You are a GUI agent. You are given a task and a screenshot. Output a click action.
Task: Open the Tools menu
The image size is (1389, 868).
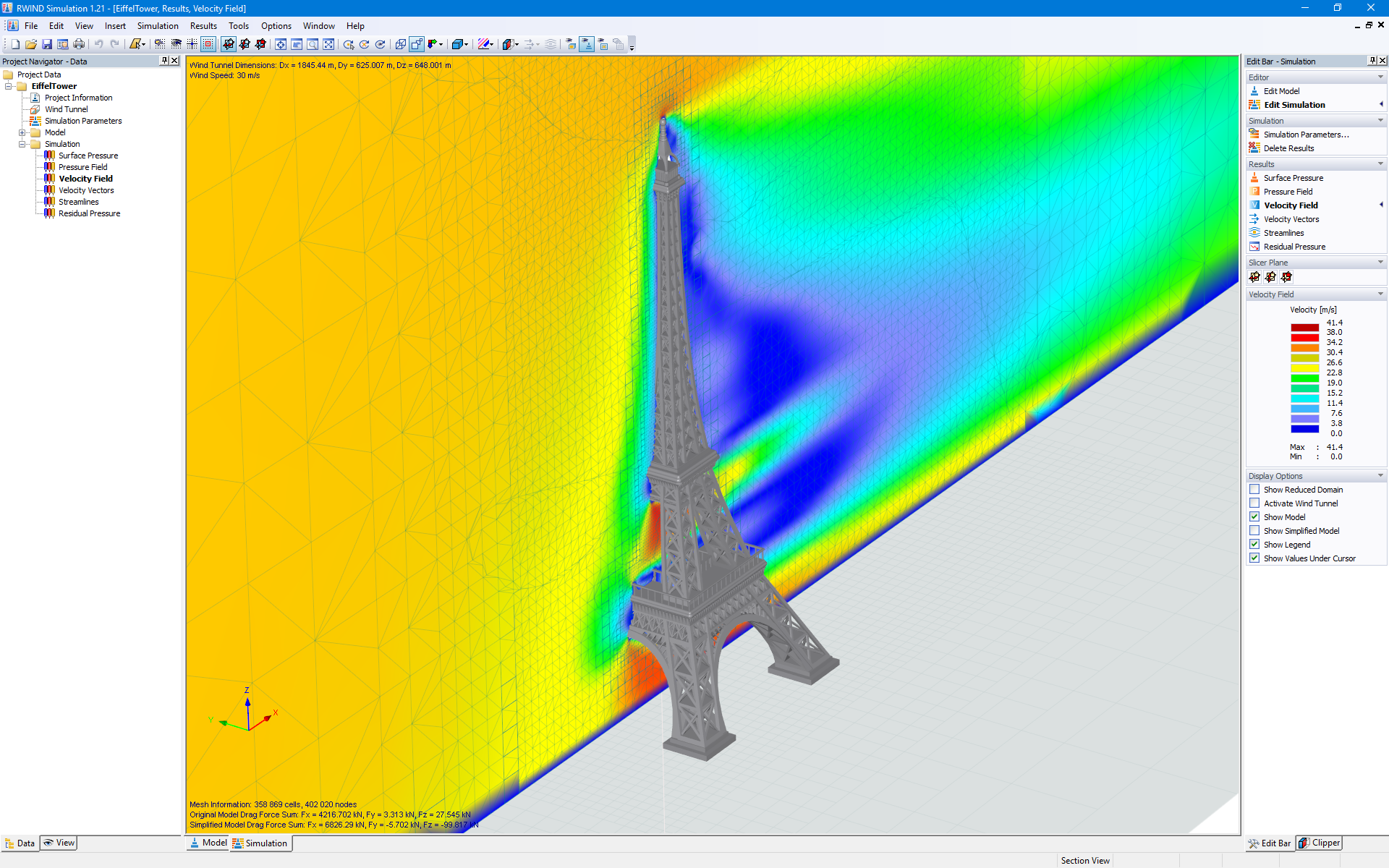pos(239,26)
